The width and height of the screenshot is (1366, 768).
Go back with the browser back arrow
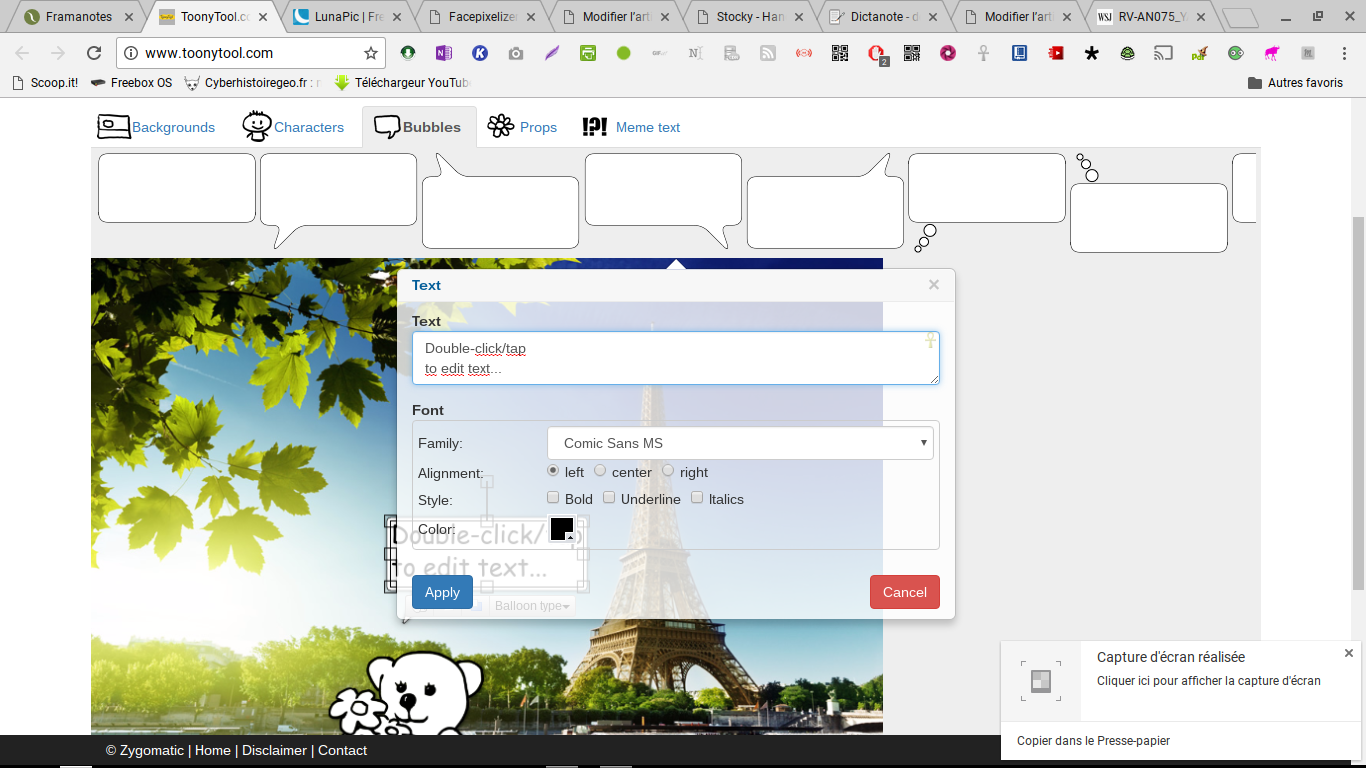pos(22,53)
